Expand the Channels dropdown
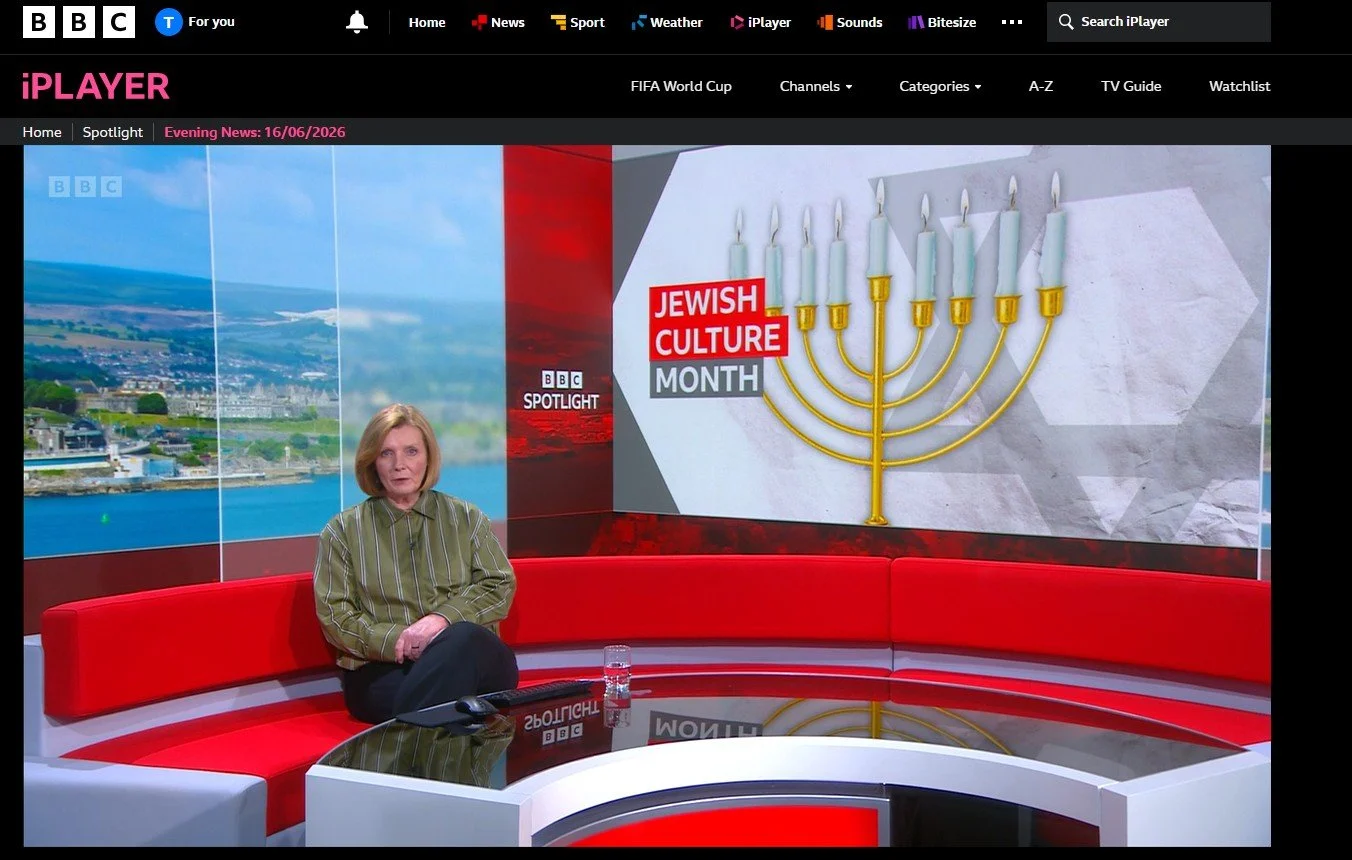The height and width of the screenshot is (860, 1352). [816, 87]
